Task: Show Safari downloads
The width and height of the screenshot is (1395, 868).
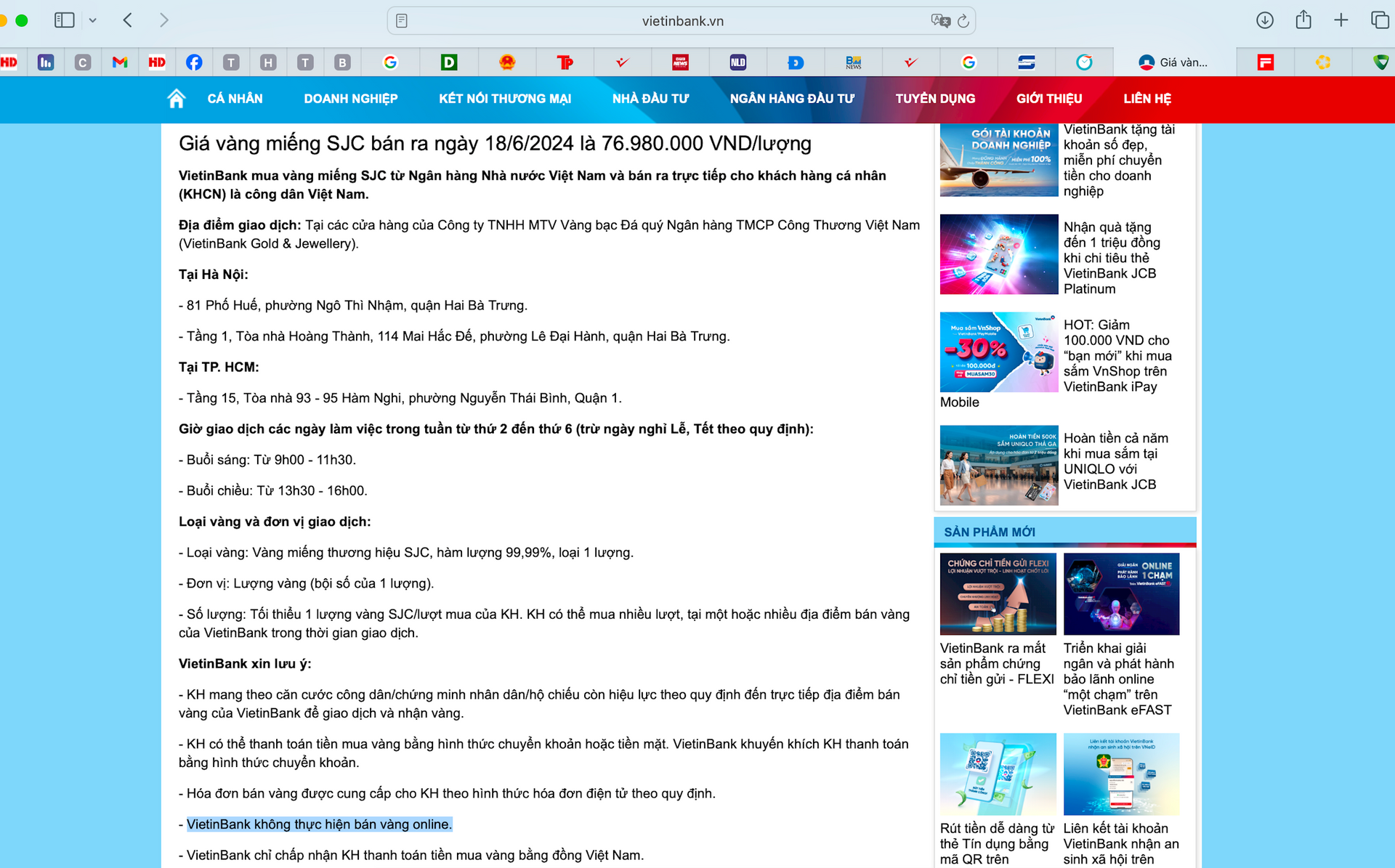Action: (x=1265, y=20)
